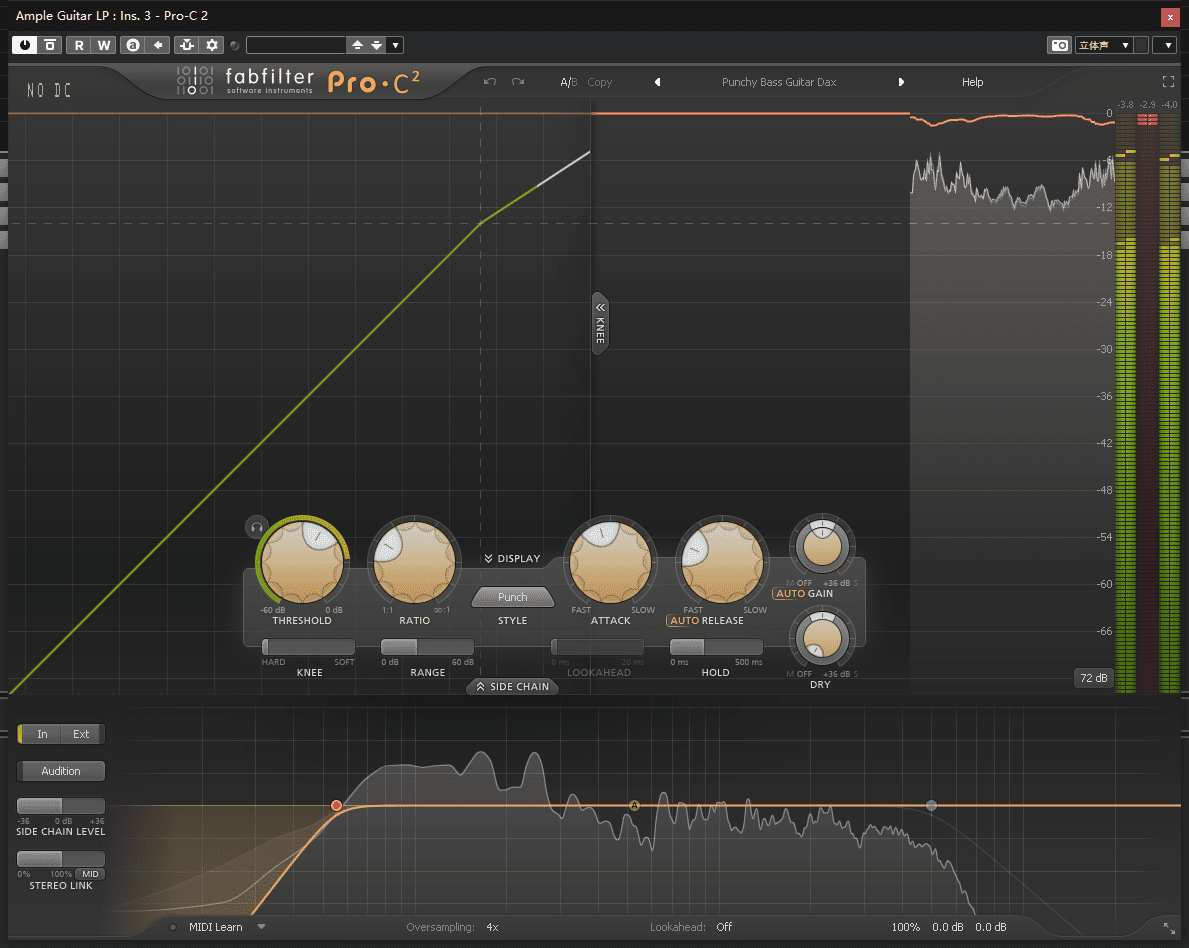Click the 100% mix value
The image size is (1189, 948).
tap(905, 927)
